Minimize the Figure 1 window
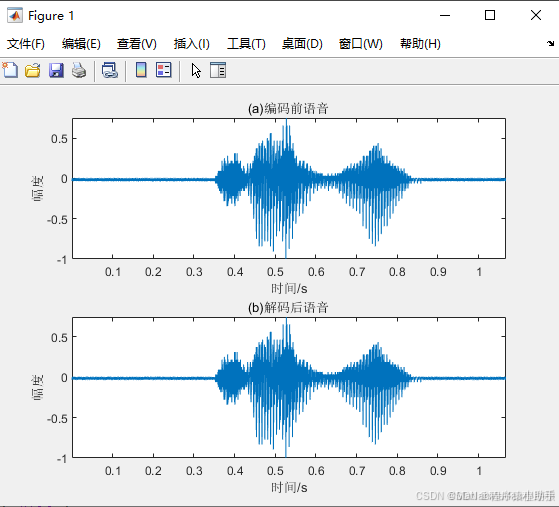 [445, 15]
